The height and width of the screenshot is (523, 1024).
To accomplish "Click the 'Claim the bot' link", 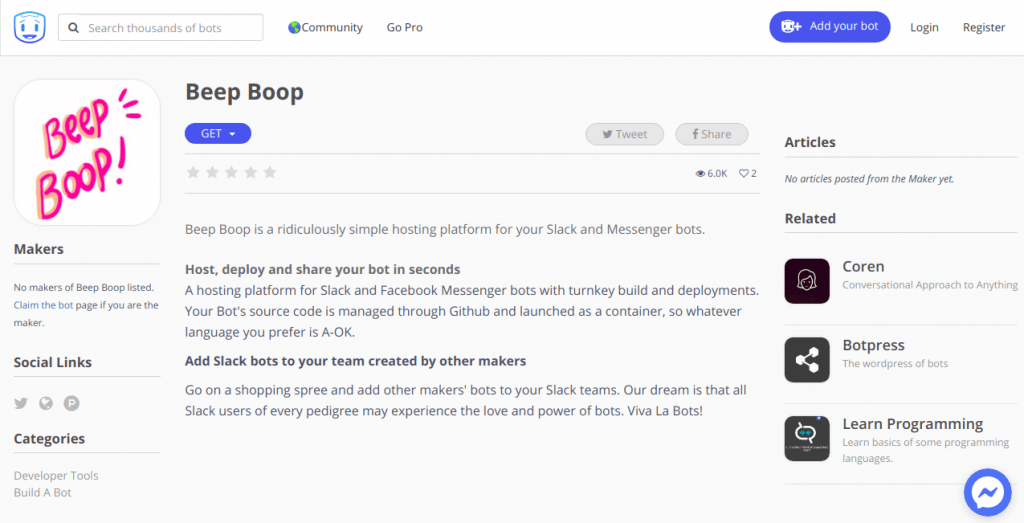I will tap(43, 305).
